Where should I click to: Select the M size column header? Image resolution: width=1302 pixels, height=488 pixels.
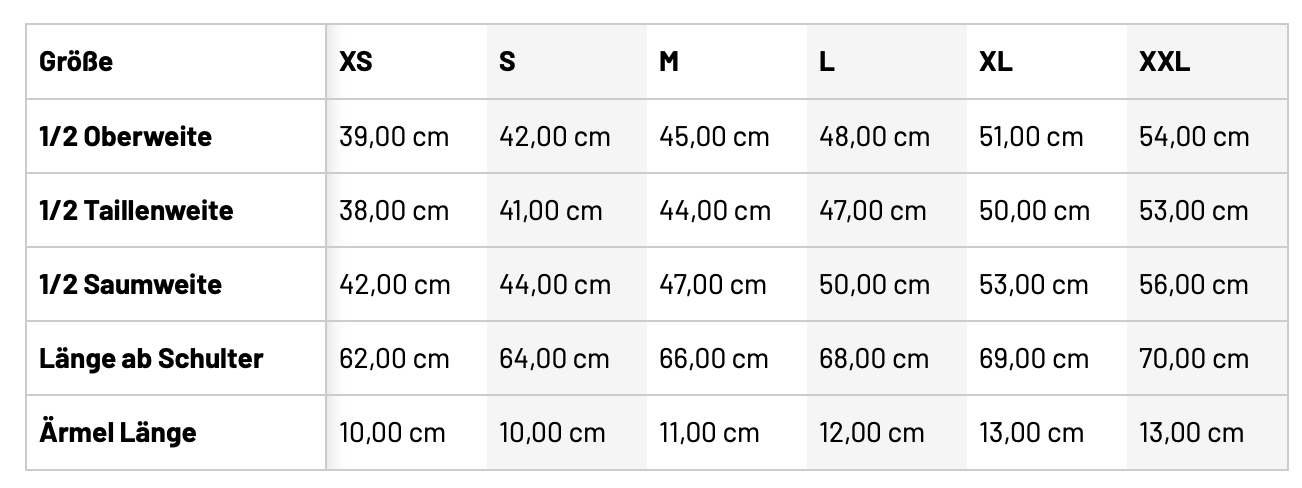(669, 62)
